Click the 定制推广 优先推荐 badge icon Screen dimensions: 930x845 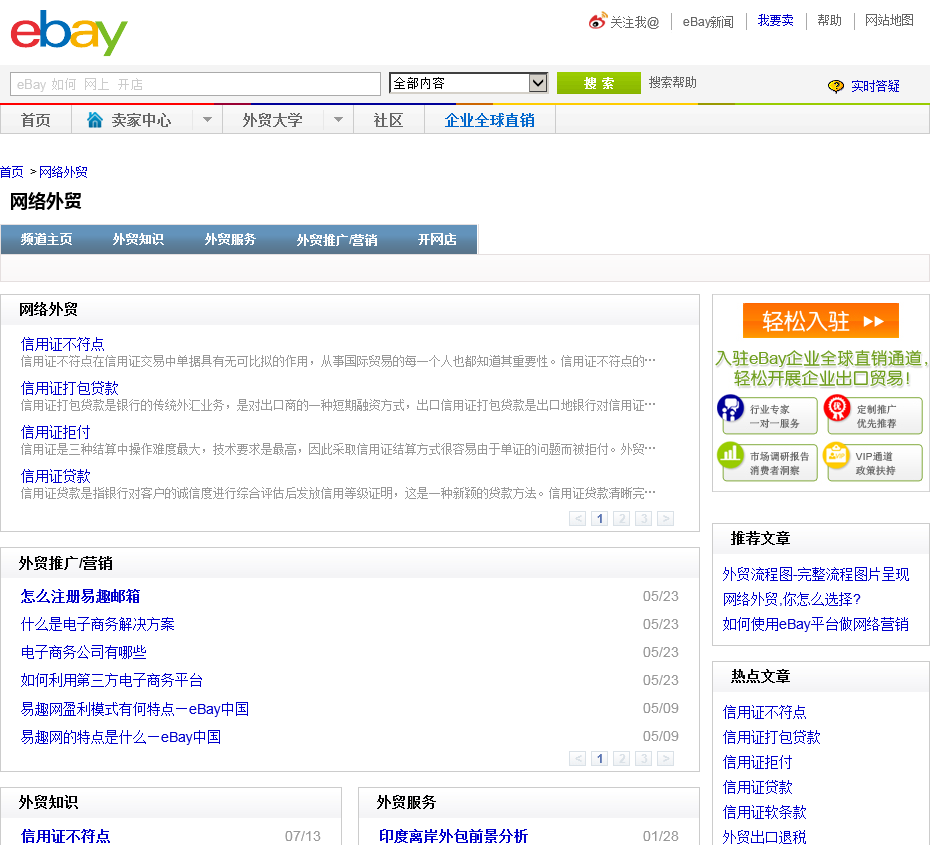tap(836, 408)
